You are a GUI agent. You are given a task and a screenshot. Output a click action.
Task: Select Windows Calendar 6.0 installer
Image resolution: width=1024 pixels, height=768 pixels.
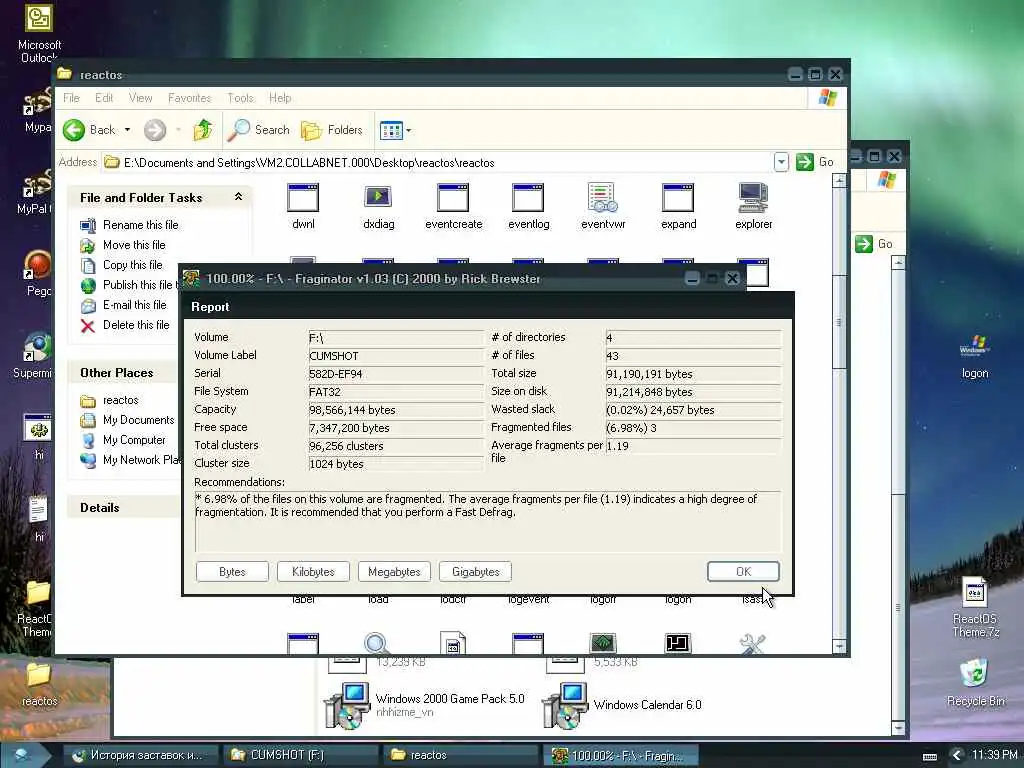point(622,705)
